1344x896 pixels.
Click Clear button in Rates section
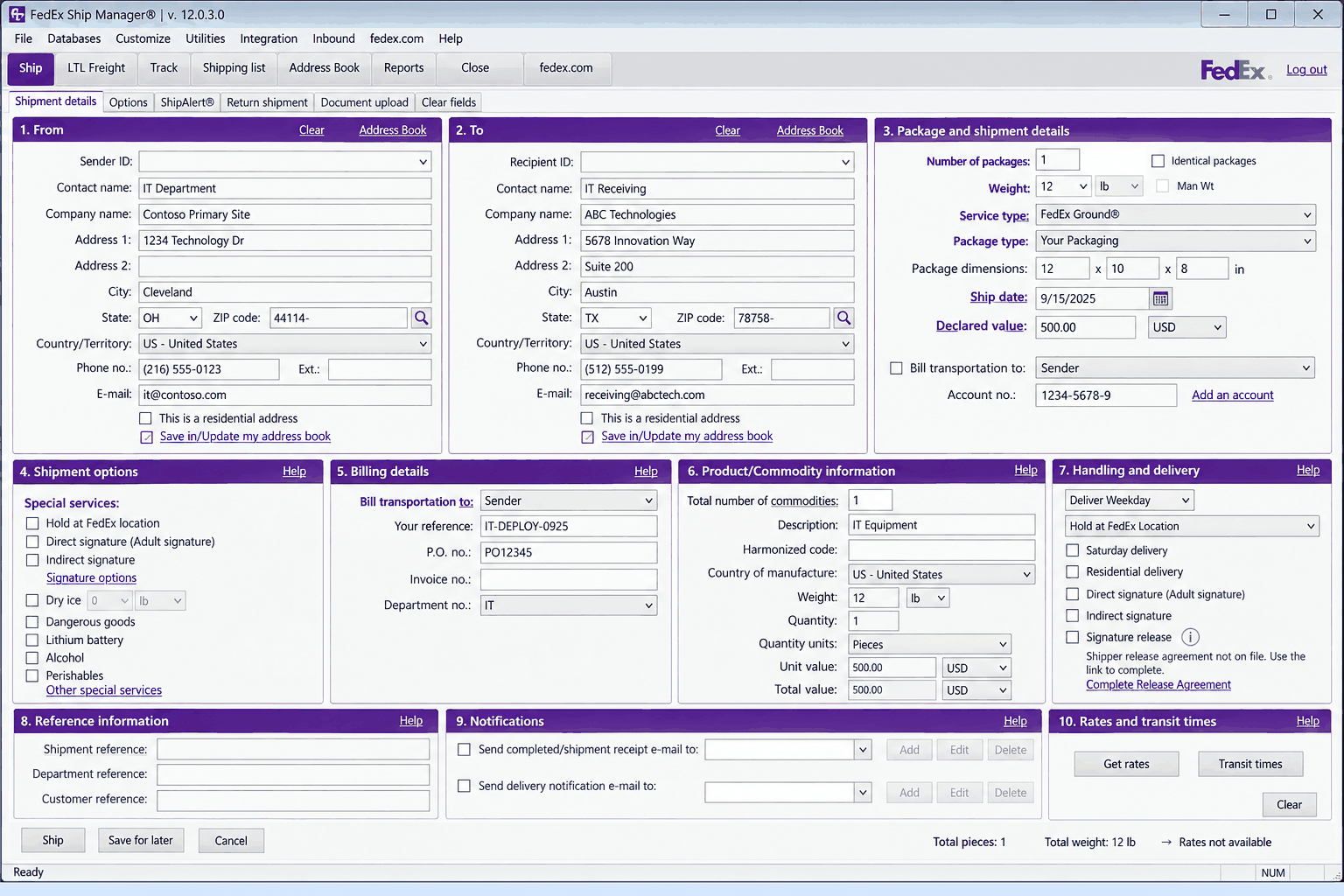pyautogui.click(x=1289, y=805)
